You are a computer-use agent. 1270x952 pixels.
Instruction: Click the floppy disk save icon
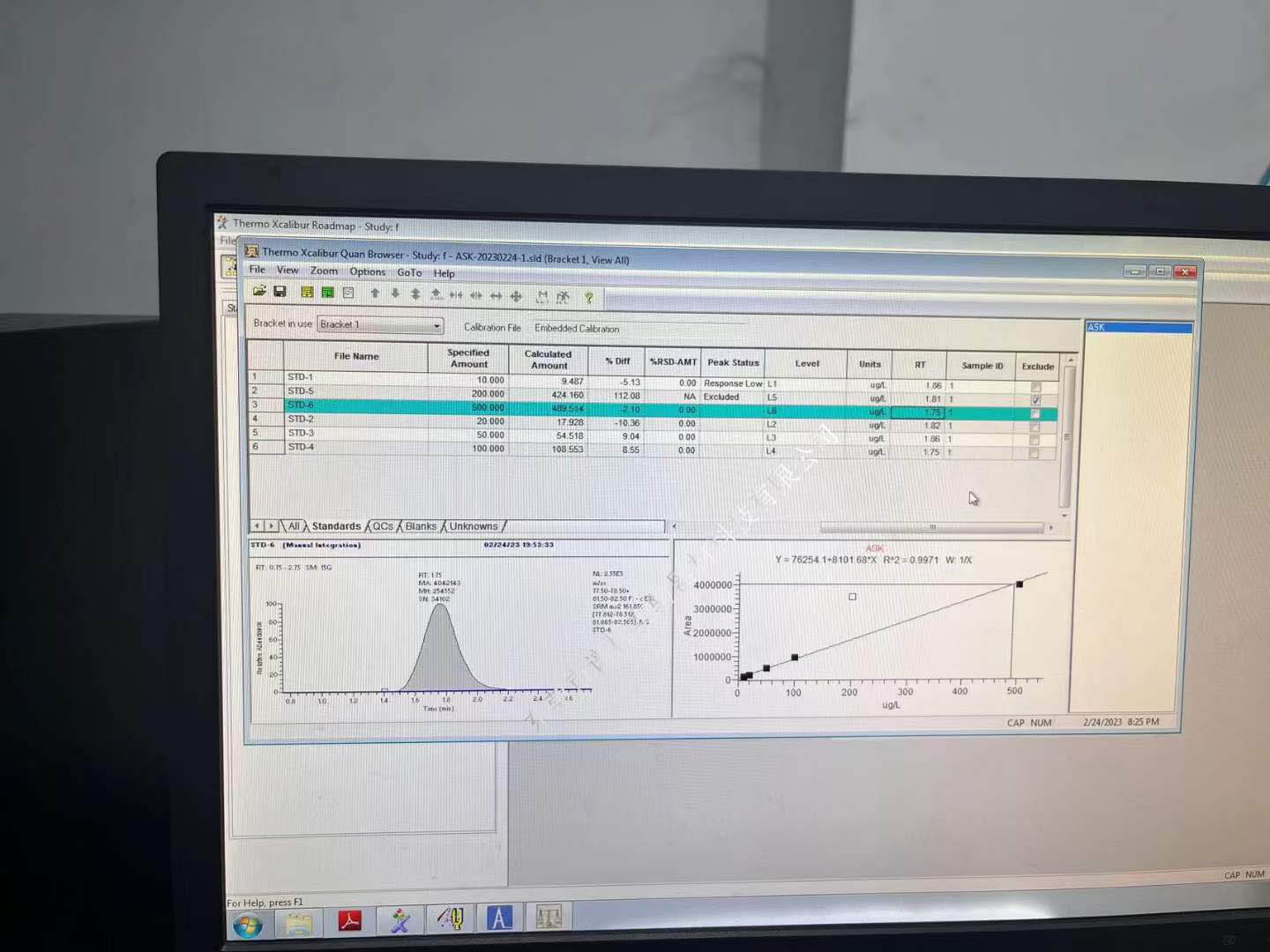point(280,292)
